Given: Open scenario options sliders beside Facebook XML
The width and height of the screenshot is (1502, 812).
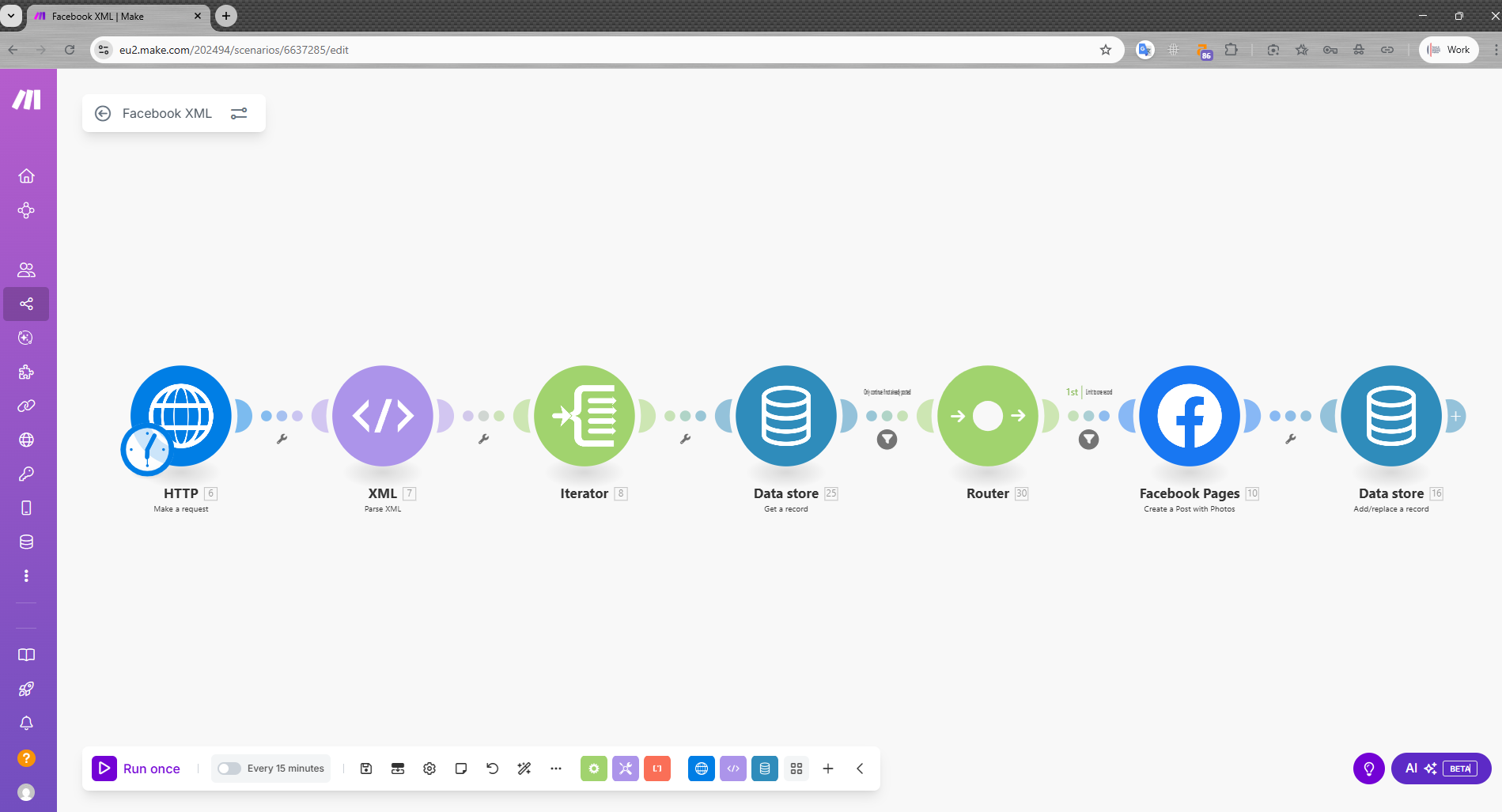Looking at the screenshot, I should pos(239,113).
